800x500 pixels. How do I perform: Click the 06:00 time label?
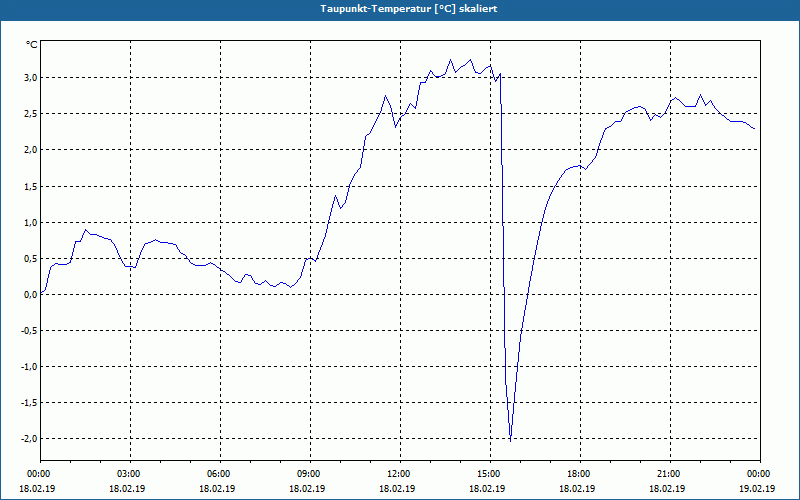click(x=220, y=474)
